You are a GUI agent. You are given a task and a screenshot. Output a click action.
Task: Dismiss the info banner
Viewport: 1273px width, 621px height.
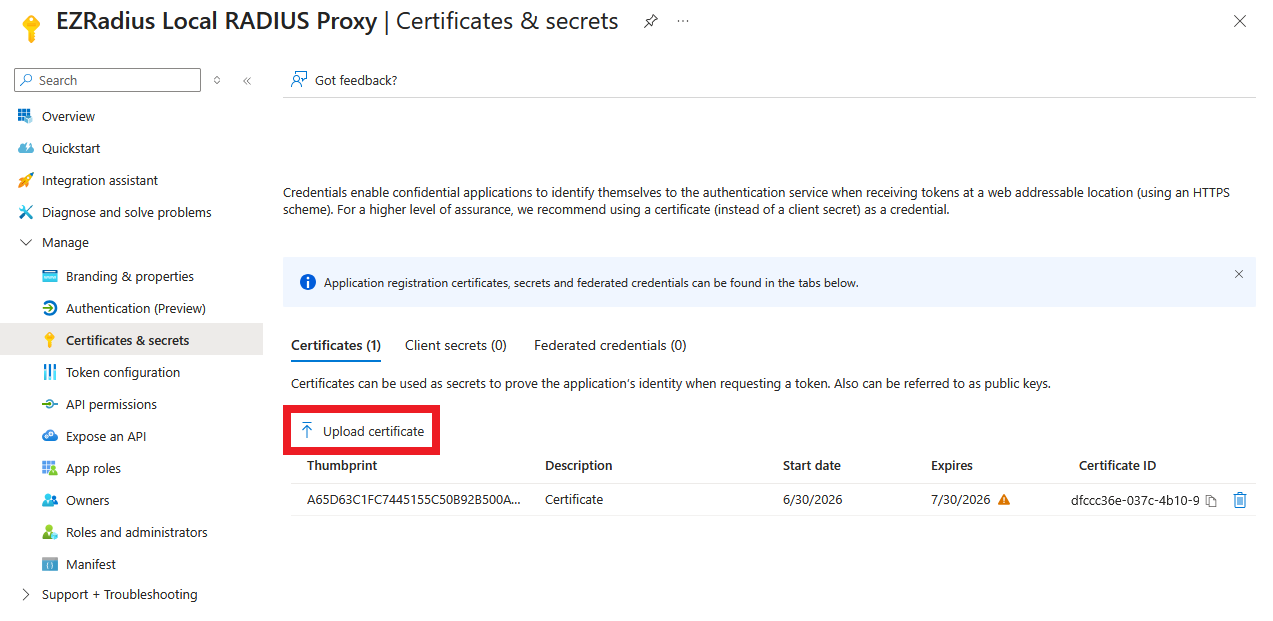point(1239,274)
